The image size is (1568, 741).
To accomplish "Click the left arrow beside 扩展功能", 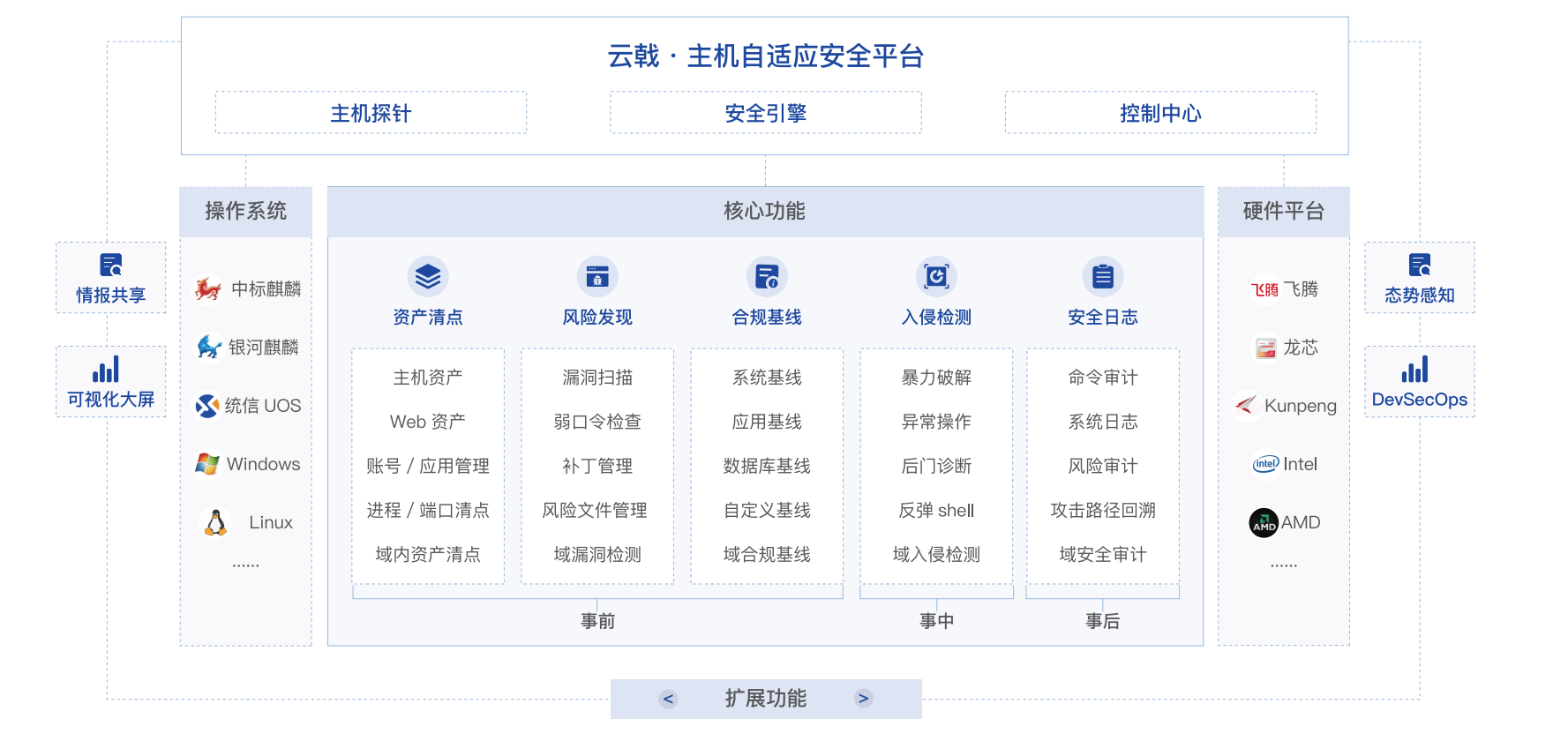I will 668,700.
